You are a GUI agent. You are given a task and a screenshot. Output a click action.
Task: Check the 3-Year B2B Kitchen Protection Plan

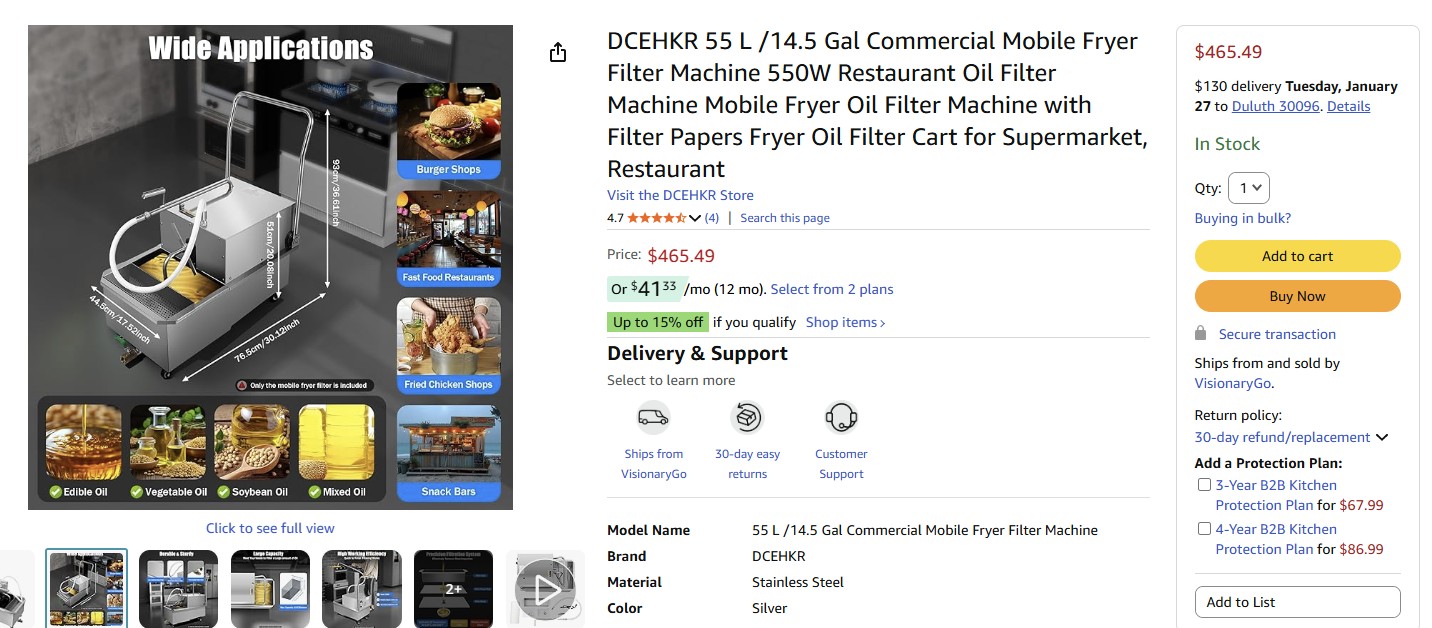pos(1204,485)
